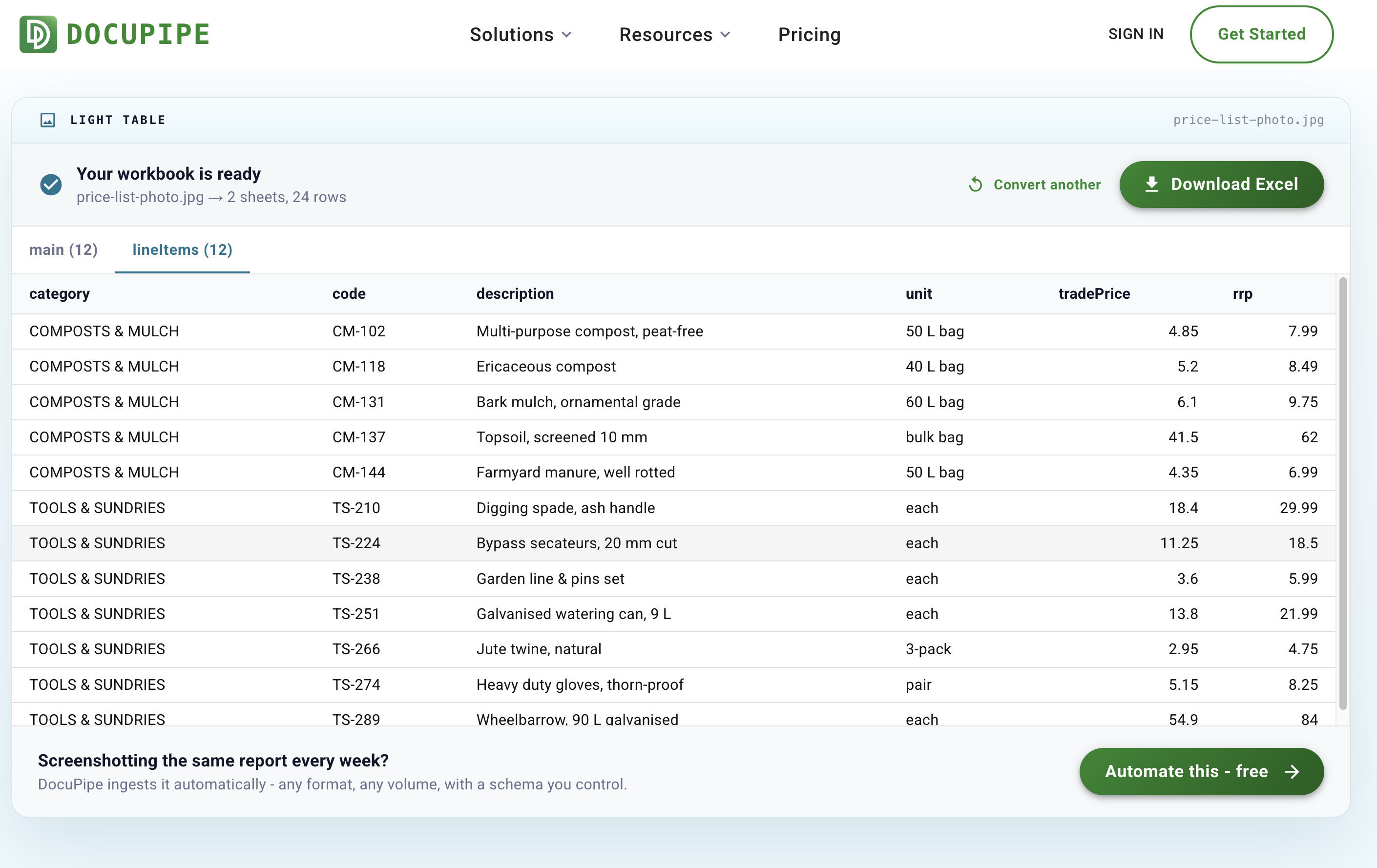The height and width of the screenshot is (868, 1377).
Task: Click the 11.25 trade price cell
Action: point(1179,543)
